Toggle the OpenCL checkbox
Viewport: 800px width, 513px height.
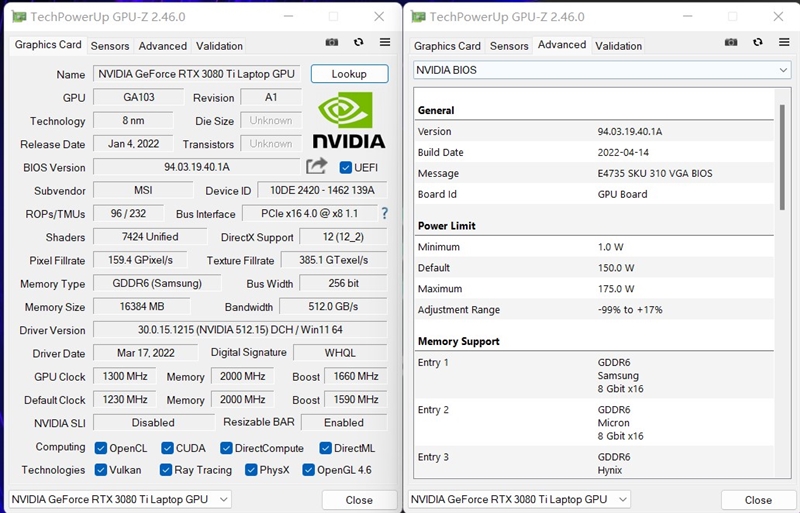tap(101, 448)
